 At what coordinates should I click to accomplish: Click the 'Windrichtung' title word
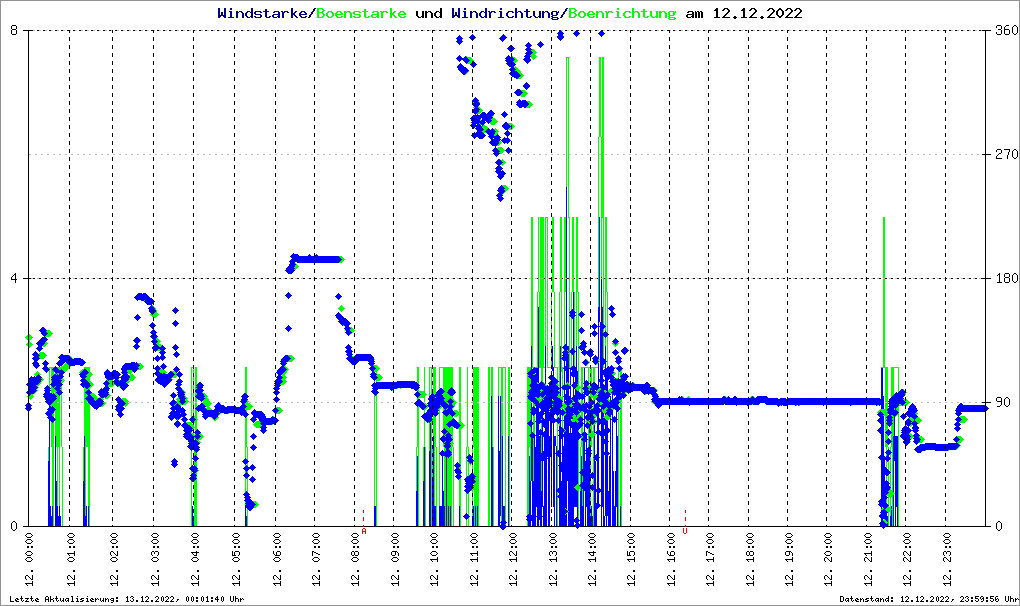505,13
